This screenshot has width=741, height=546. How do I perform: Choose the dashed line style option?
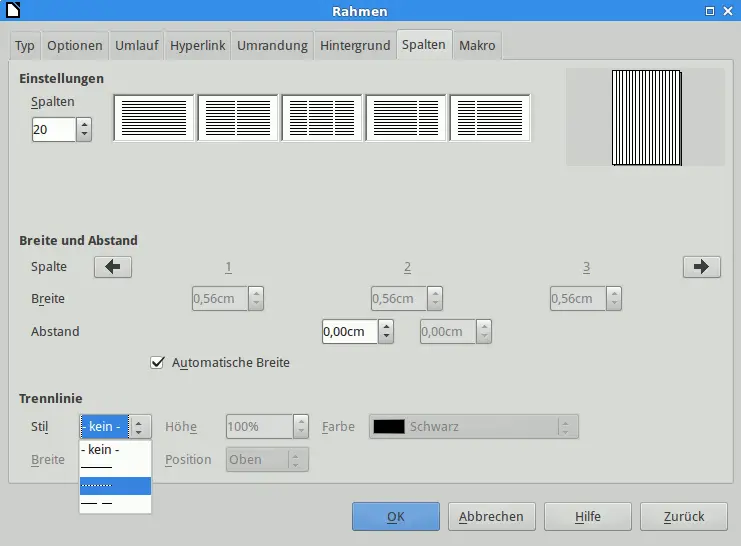coord(115,504)
